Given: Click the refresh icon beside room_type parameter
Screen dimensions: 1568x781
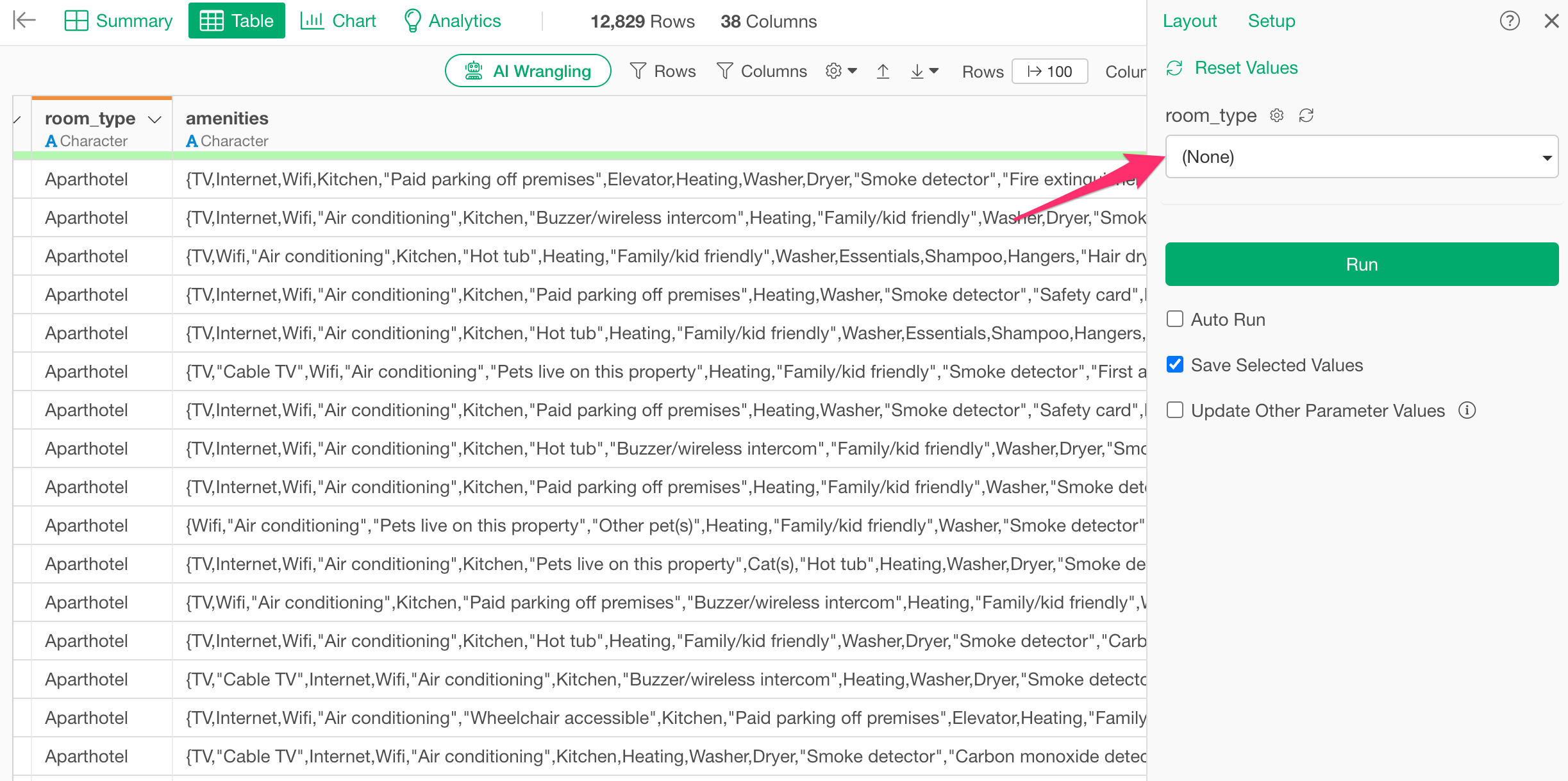Looking at the screenshot, I should [x=1306, y=115].
